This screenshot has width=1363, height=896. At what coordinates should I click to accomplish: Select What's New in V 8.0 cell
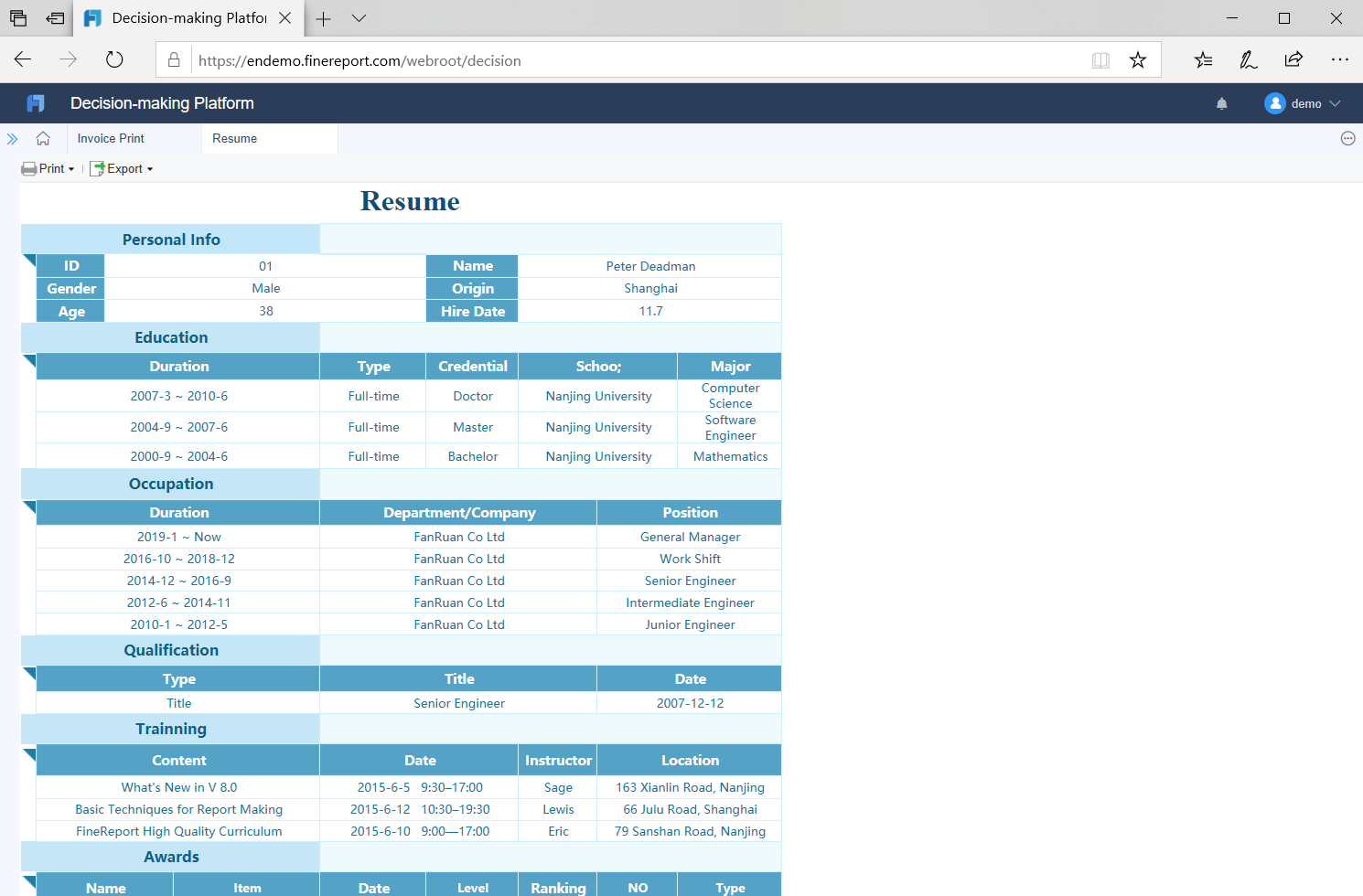[x=179, y=787]
